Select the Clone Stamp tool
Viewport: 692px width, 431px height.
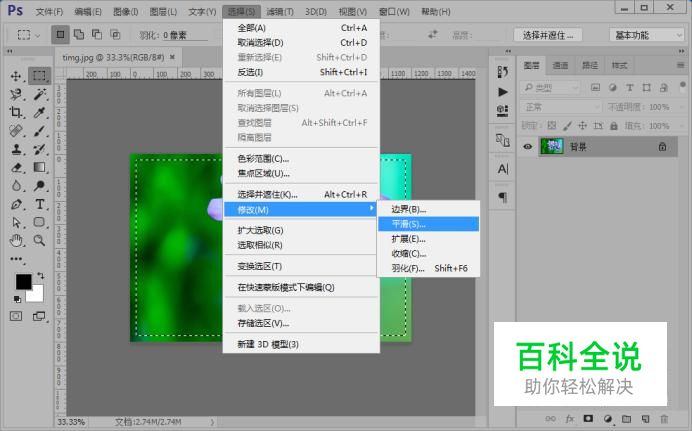(16, 149)
